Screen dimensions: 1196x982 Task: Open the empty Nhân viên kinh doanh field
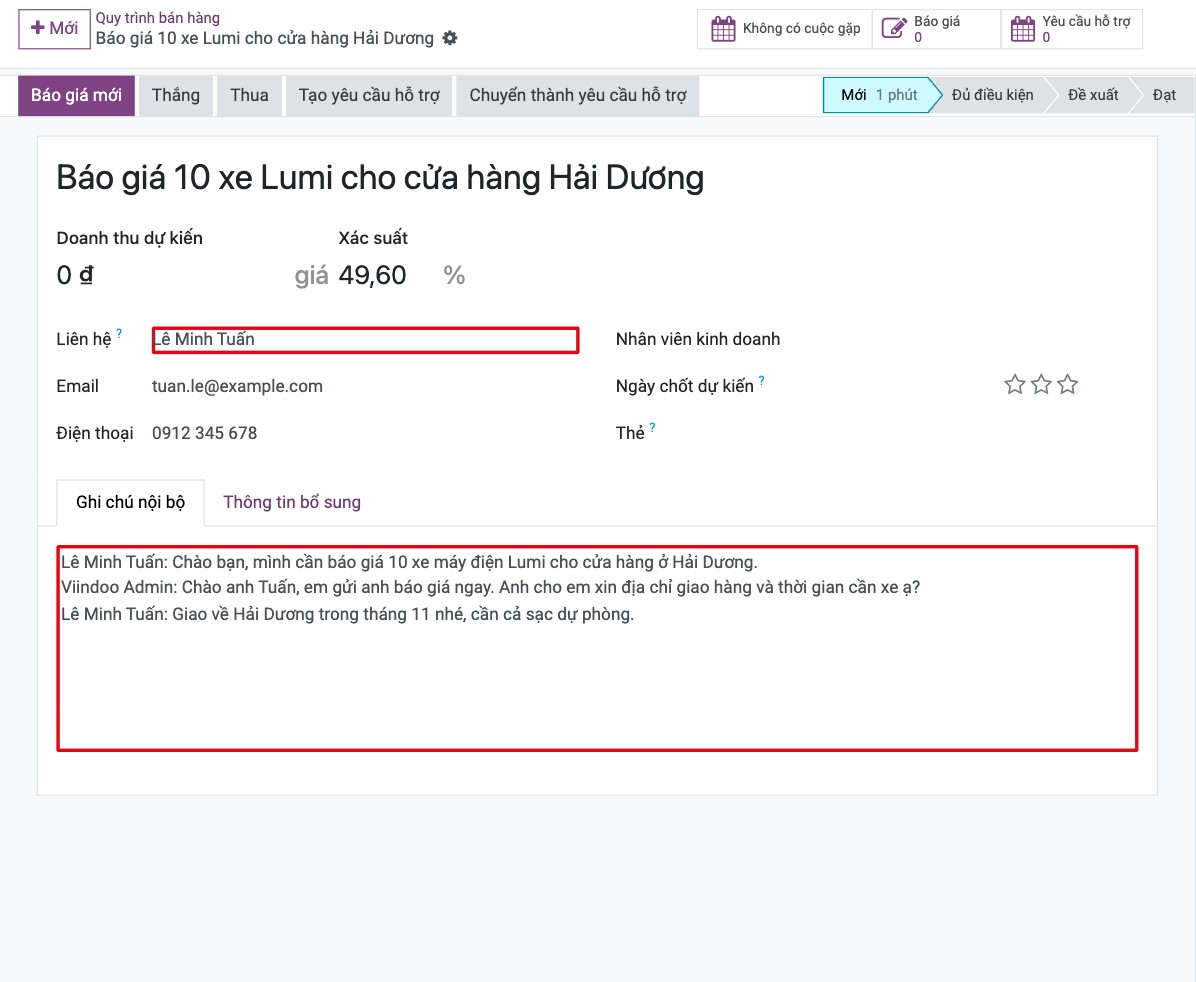(x=969, y=340)
